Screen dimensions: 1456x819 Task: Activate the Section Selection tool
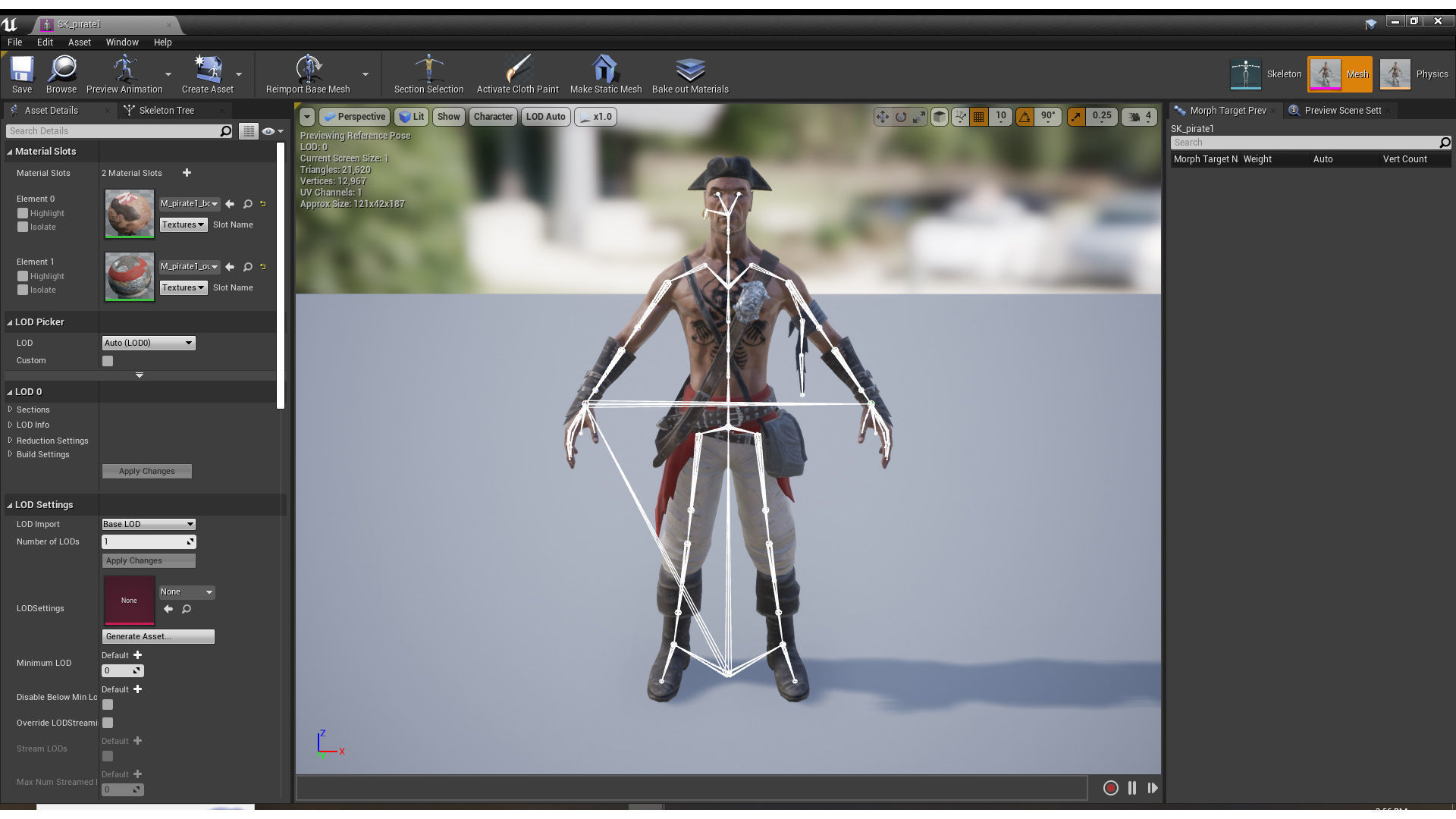(428, 74)
